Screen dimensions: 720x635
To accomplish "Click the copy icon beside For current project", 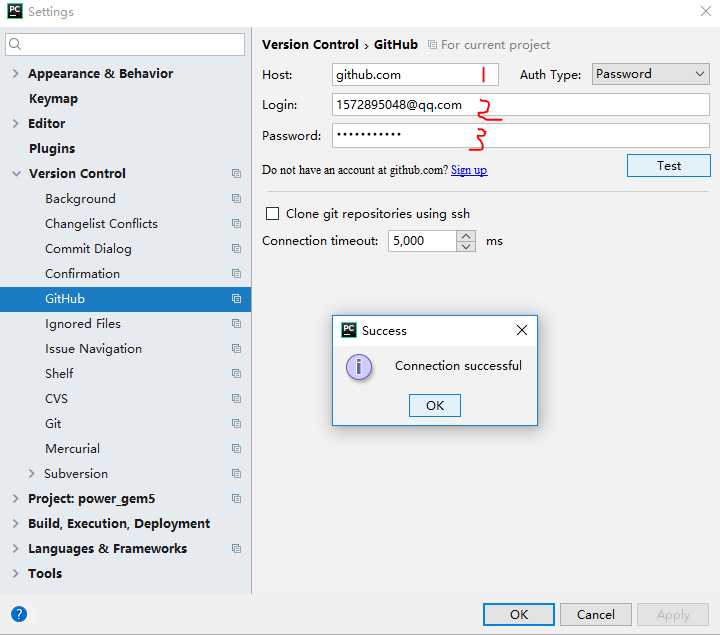I will point(432,45).
